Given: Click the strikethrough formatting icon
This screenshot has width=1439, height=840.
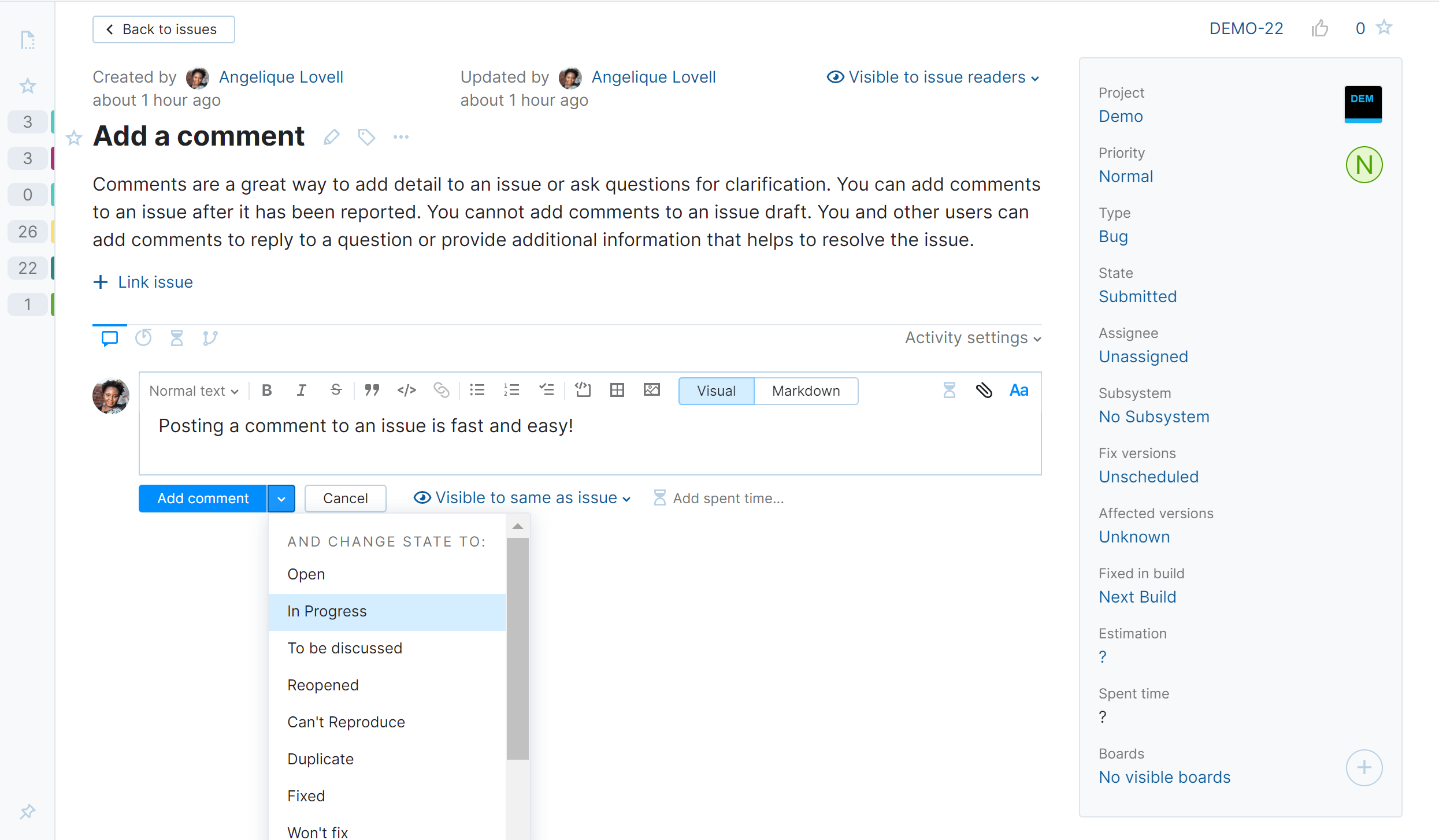Looking at the screenshot, I should [336, 391].
